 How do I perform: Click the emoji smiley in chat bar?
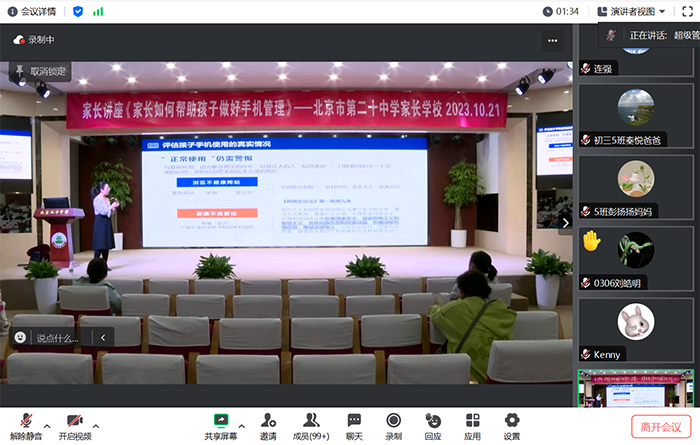(x=20, y=337)
